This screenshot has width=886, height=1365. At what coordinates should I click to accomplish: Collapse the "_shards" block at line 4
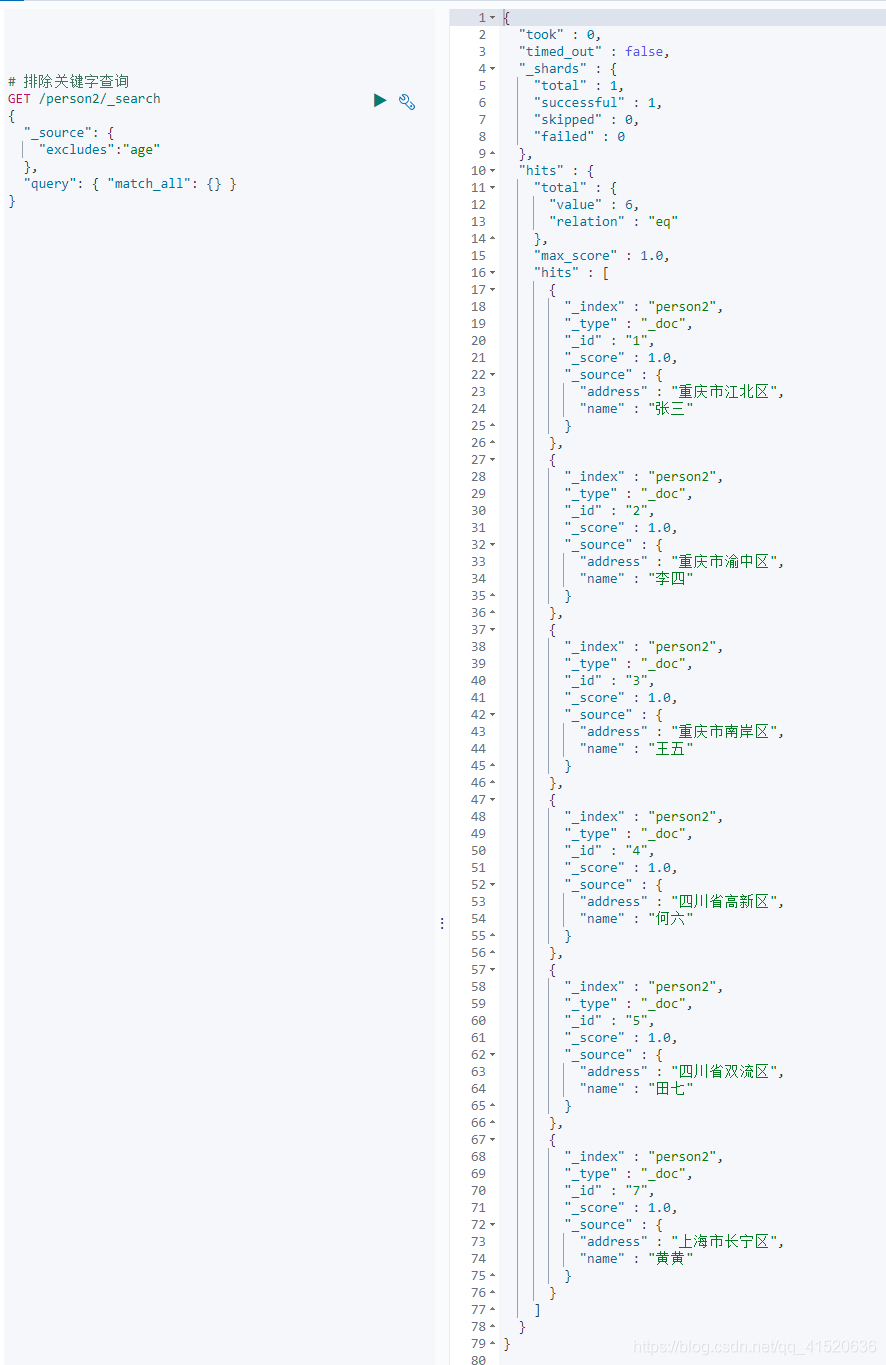tap(492, 69)
